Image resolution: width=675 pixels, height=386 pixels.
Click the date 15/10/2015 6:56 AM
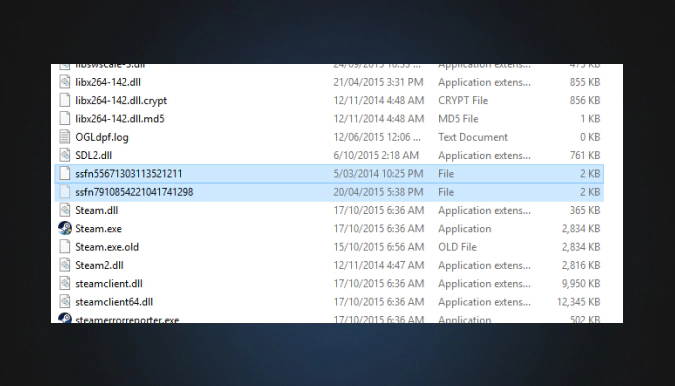coord(378,247)
